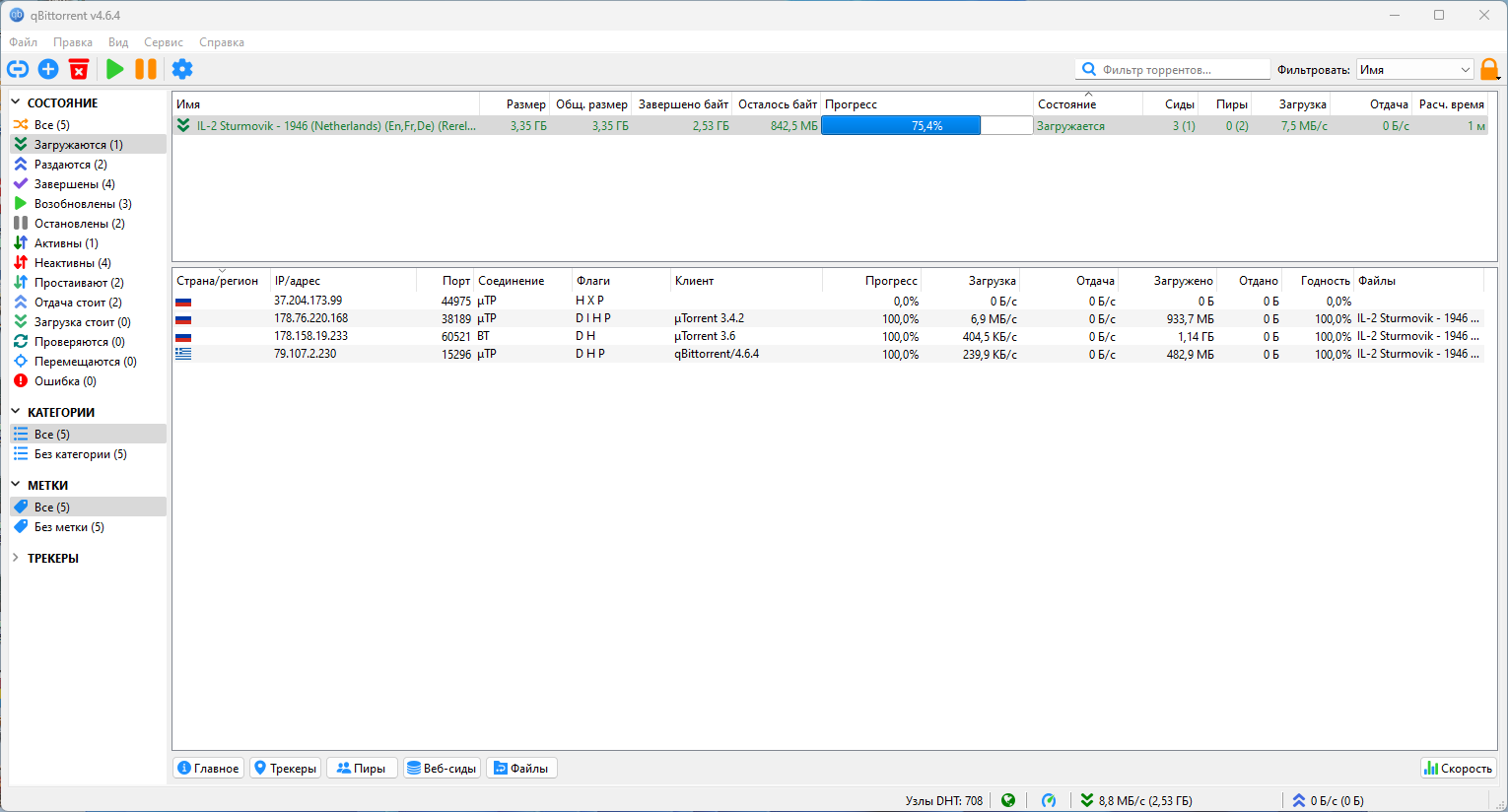Click the add torrent file plus icon
Image resolution: width=1508 pixels, height=812 pixels.
tap(48, 69)
